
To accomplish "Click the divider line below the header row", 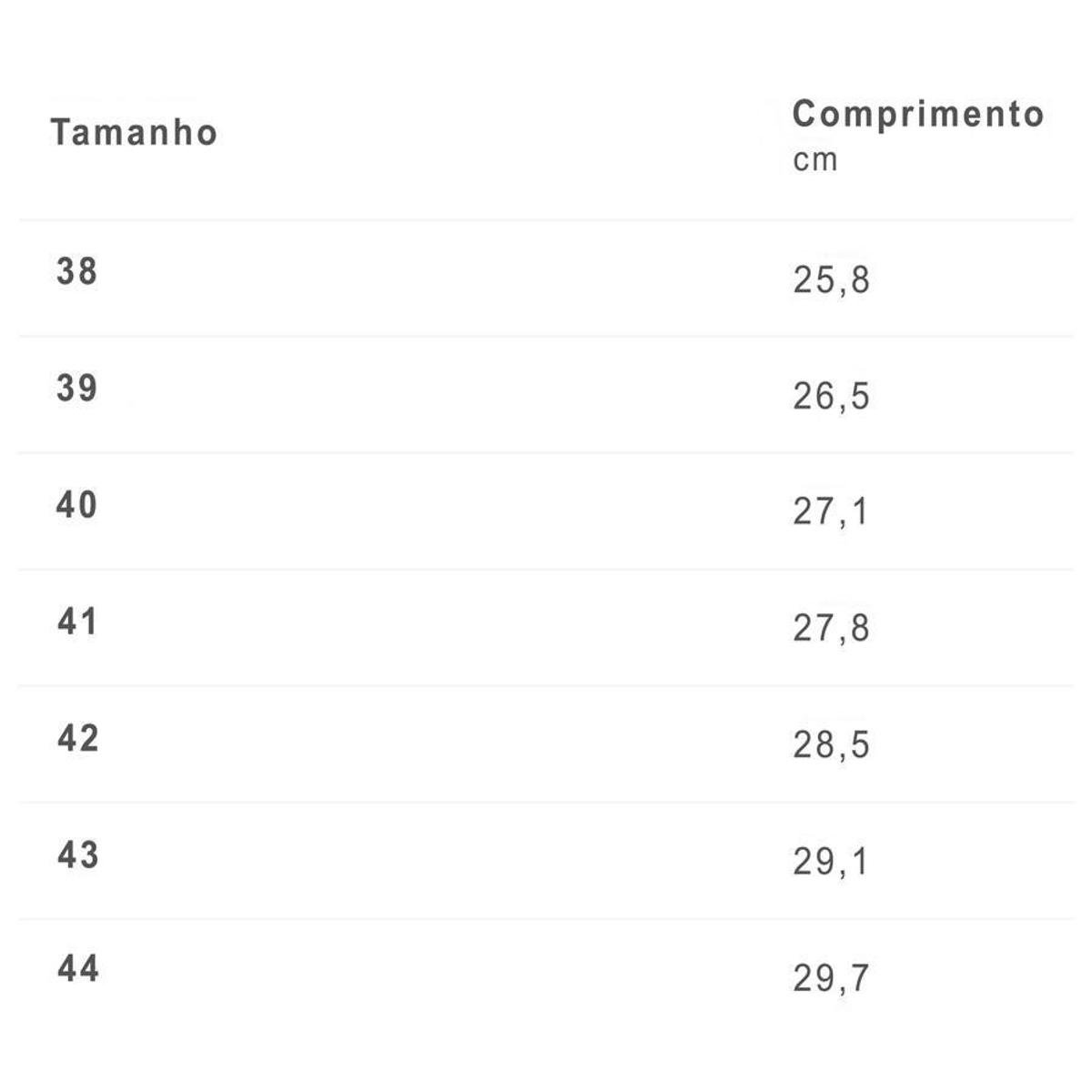I will point(546,219).
